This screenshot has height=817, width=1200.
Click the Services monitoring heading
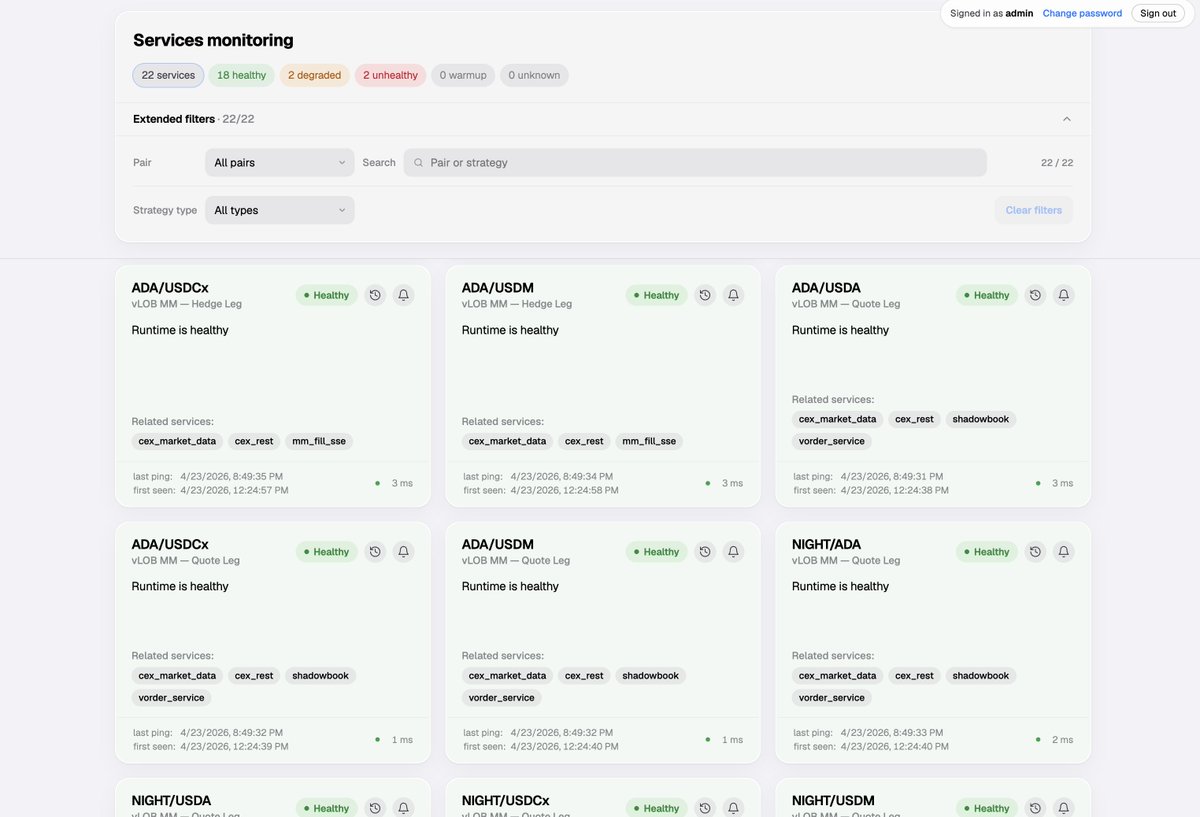click(x=213, y=41)
